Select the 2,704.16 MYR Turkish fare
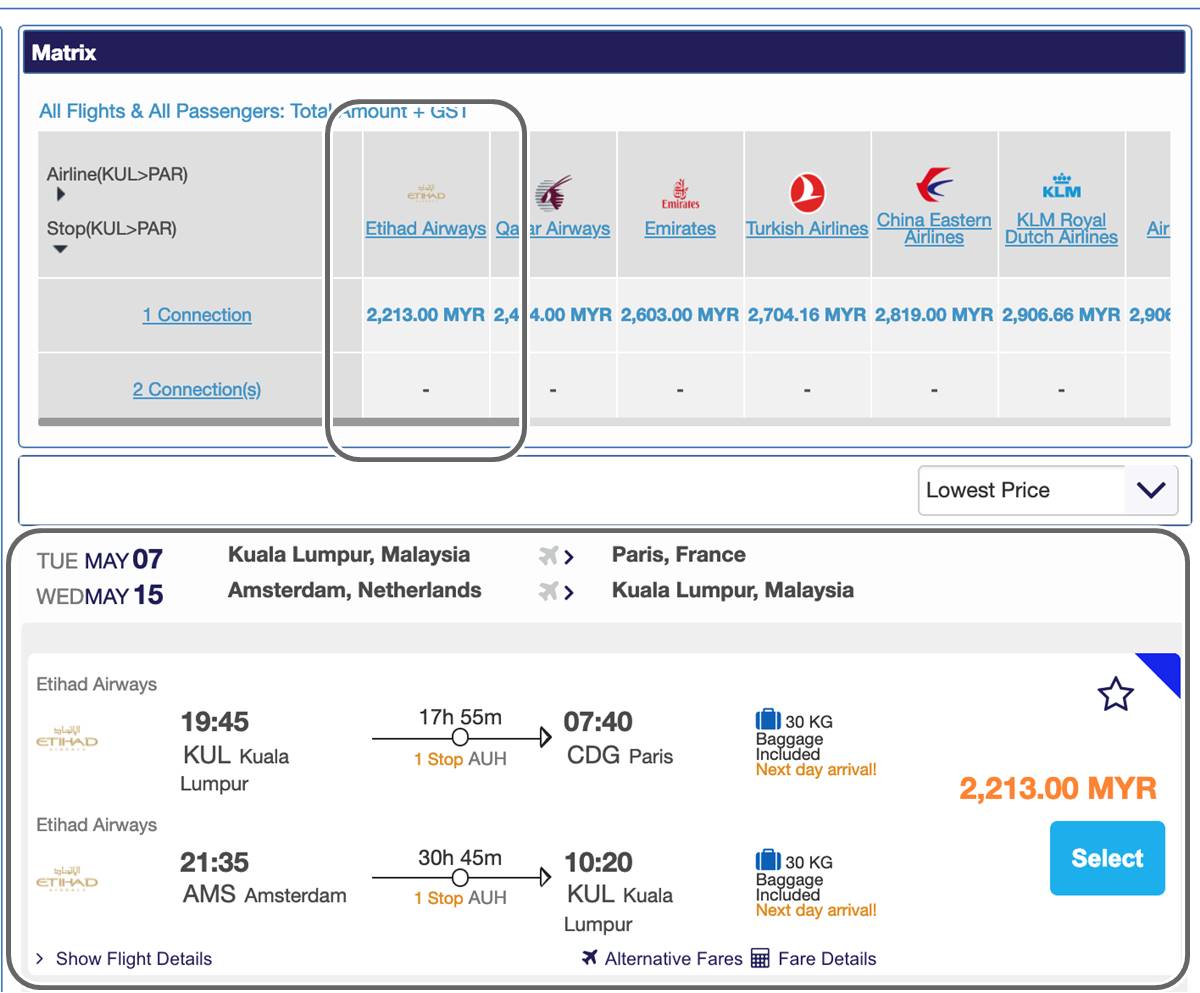1200x993 pixels. (807, 314)
